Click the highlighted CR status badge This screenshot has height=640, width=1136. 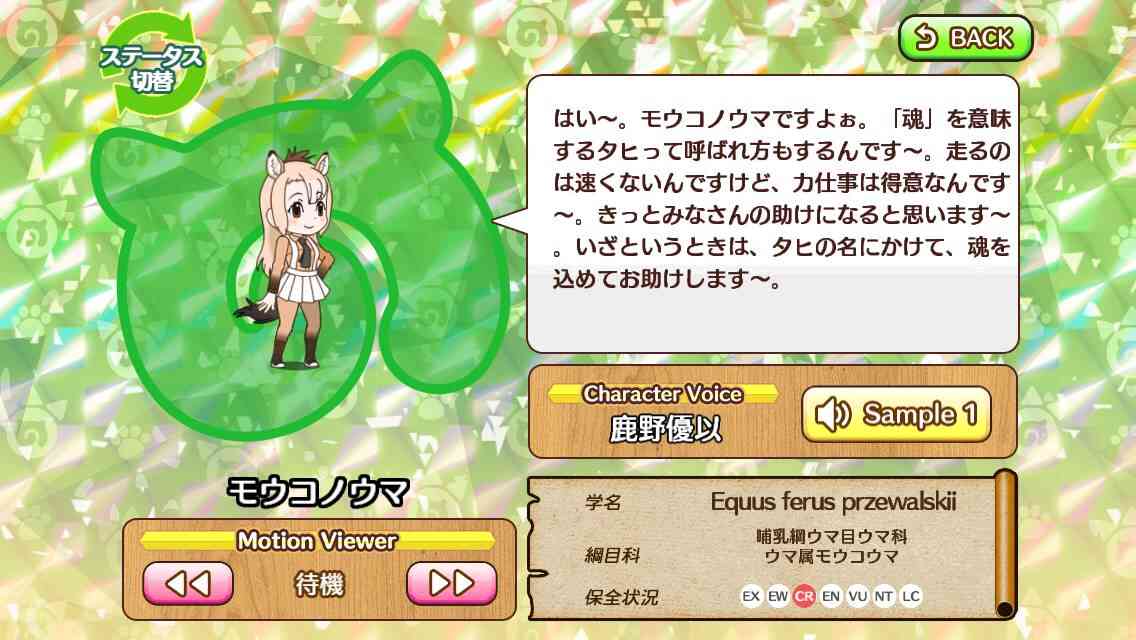pos(804,597)
